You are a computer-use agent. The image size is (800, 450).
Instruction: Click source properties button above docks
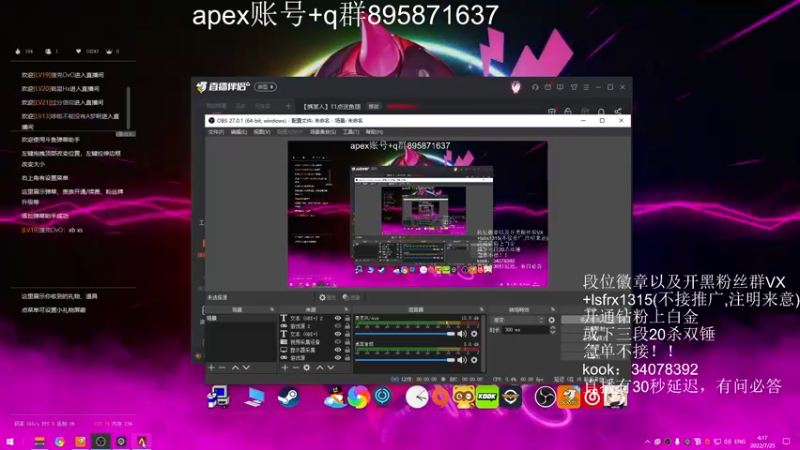327,297
